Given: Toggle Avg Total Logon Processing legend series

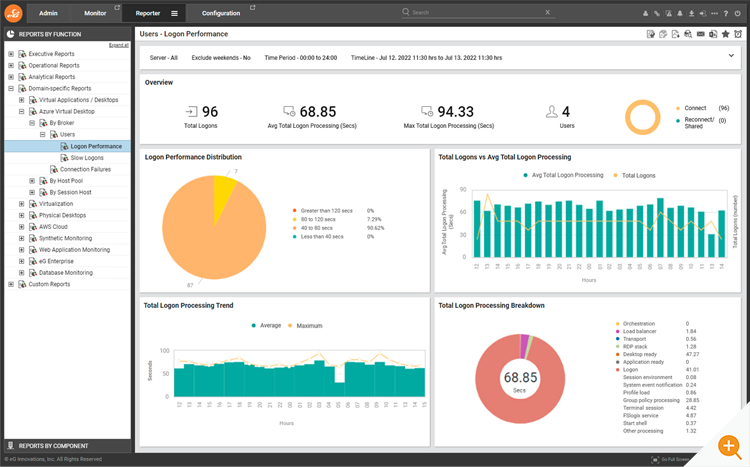Looking at the screenshot, I should [563, 175].
